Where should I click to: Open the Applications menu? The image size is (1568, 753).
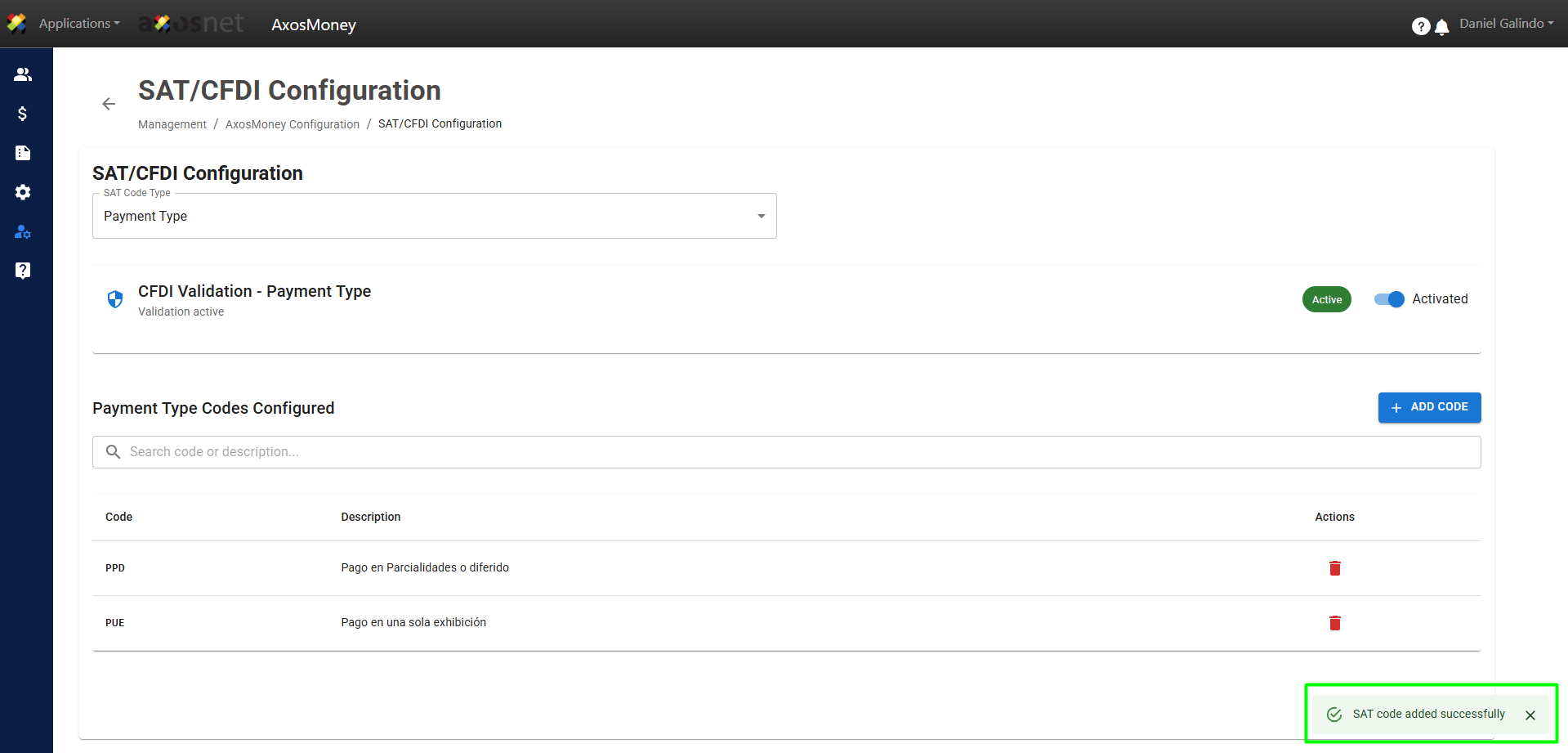click(x=78, y=24)
